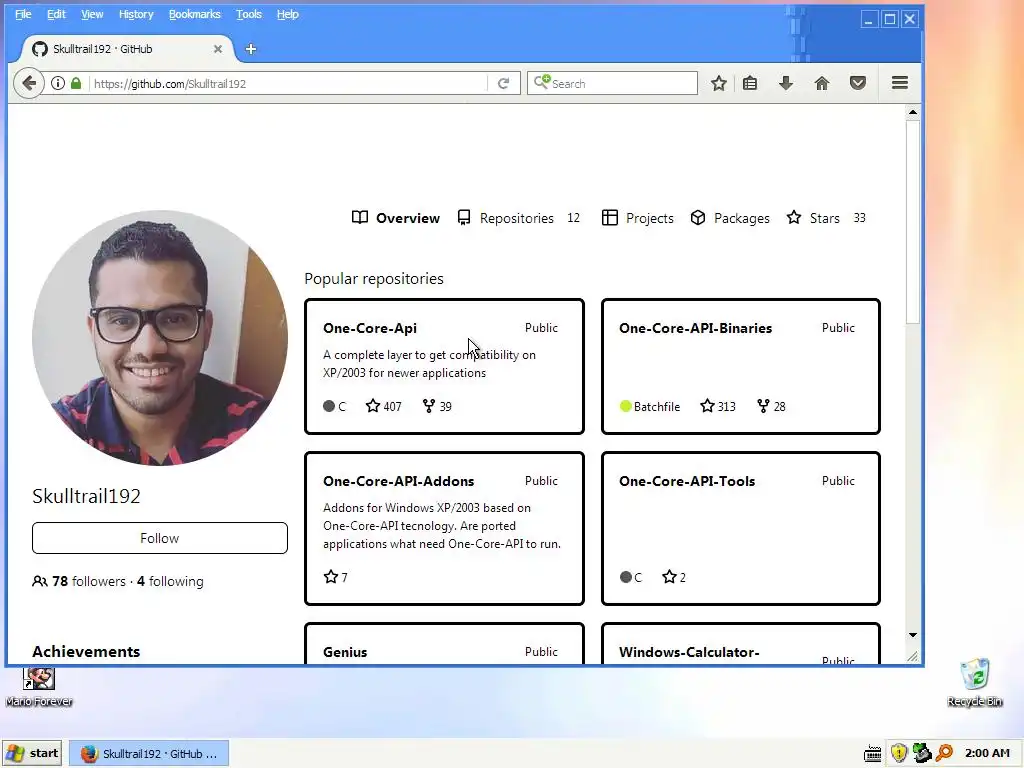Screen dimensions: 1024x768
Task: Open the One-Core-API-Addons repository link
Action: pyautogui.click(x=398, y=481)
